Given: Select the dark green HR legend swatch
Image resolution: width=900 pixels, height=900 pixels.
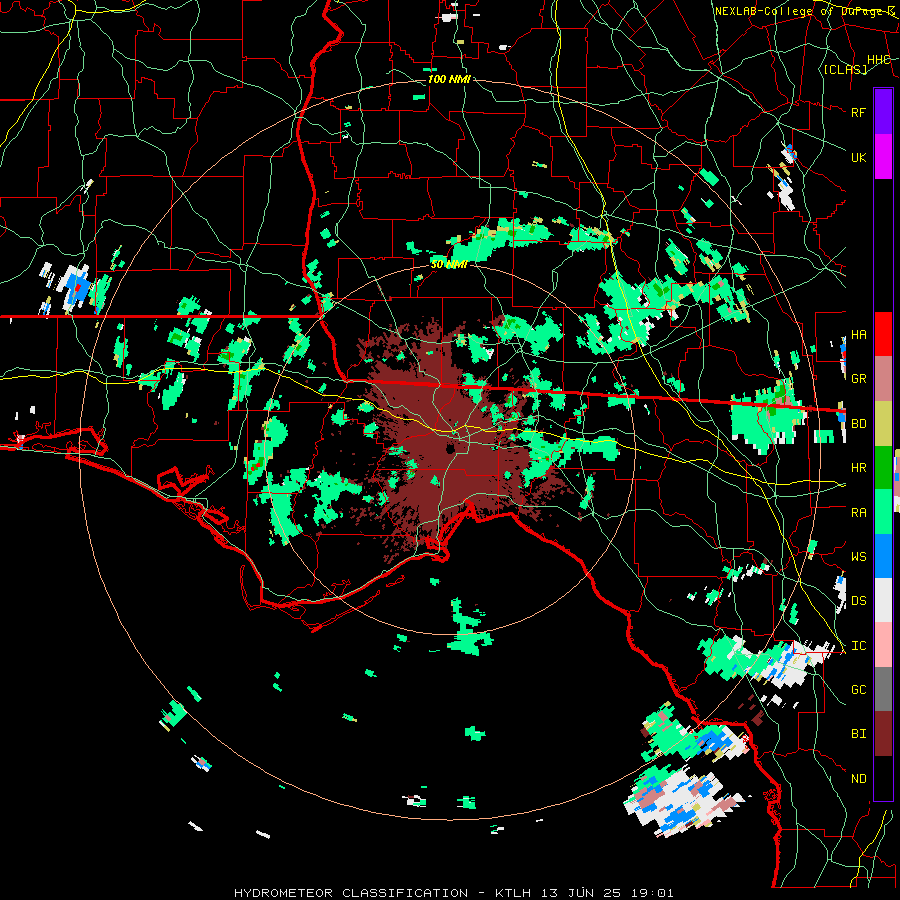Looking at the screenshot, I should pyautogui.click(x=883, y=467).
